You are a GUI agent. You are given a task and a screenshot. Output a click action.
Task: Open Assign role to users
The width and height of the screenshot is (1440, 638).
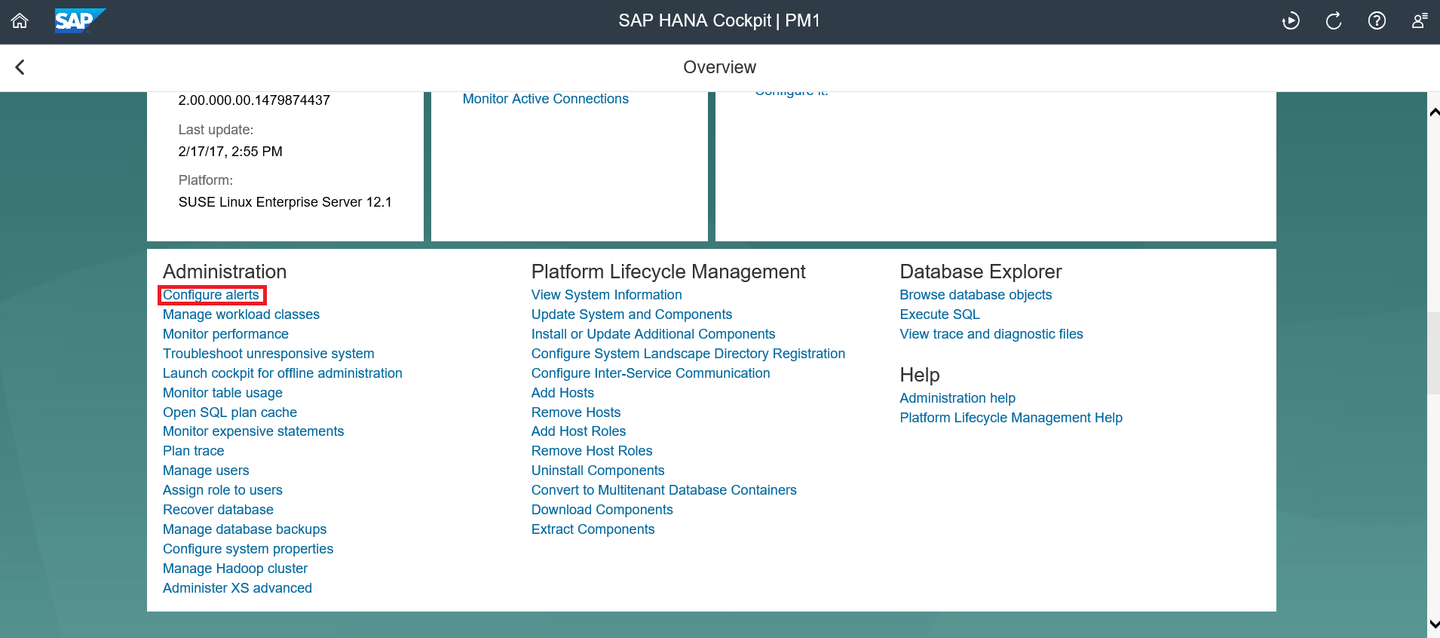coord(223,490)
